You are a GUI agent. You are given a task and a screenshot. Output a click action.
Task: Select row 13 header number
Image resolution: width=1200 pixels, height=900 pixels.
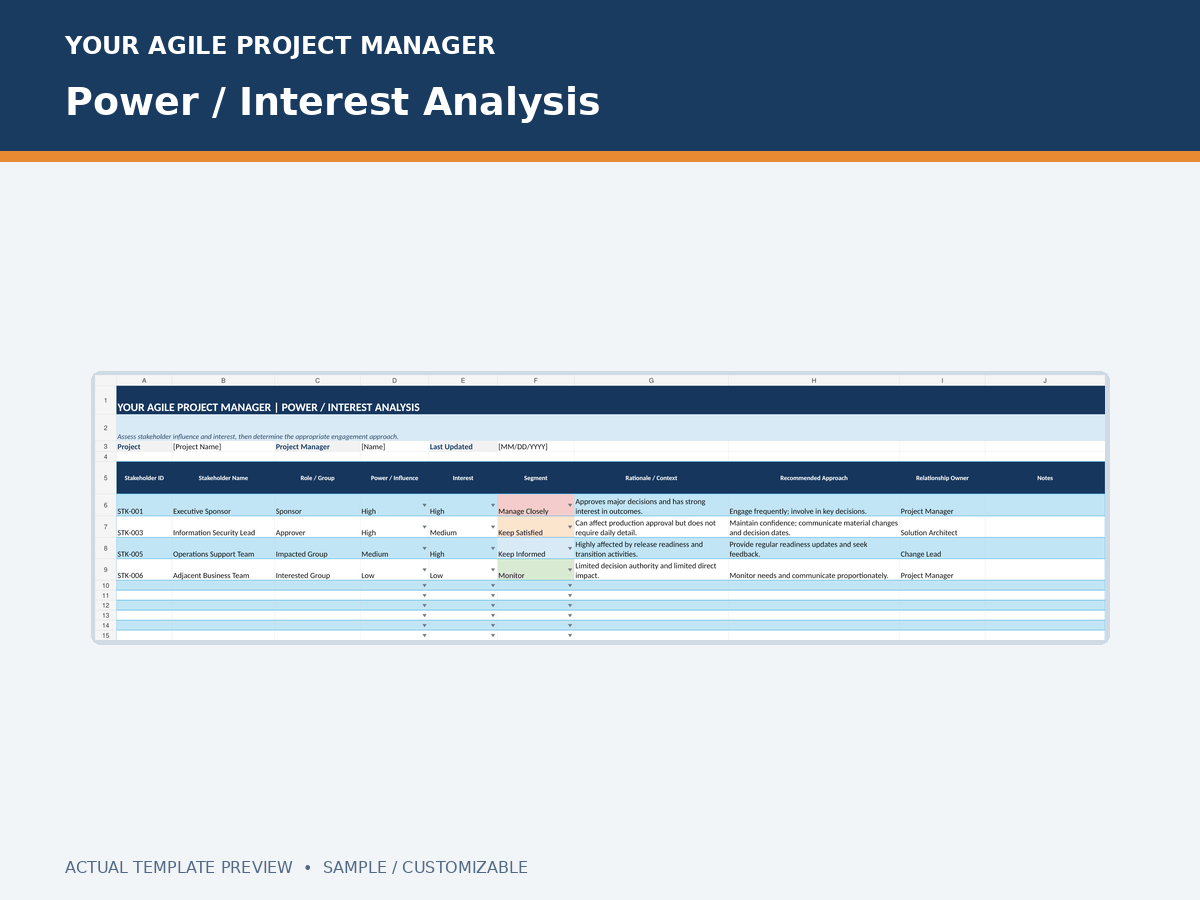[105, 616]
